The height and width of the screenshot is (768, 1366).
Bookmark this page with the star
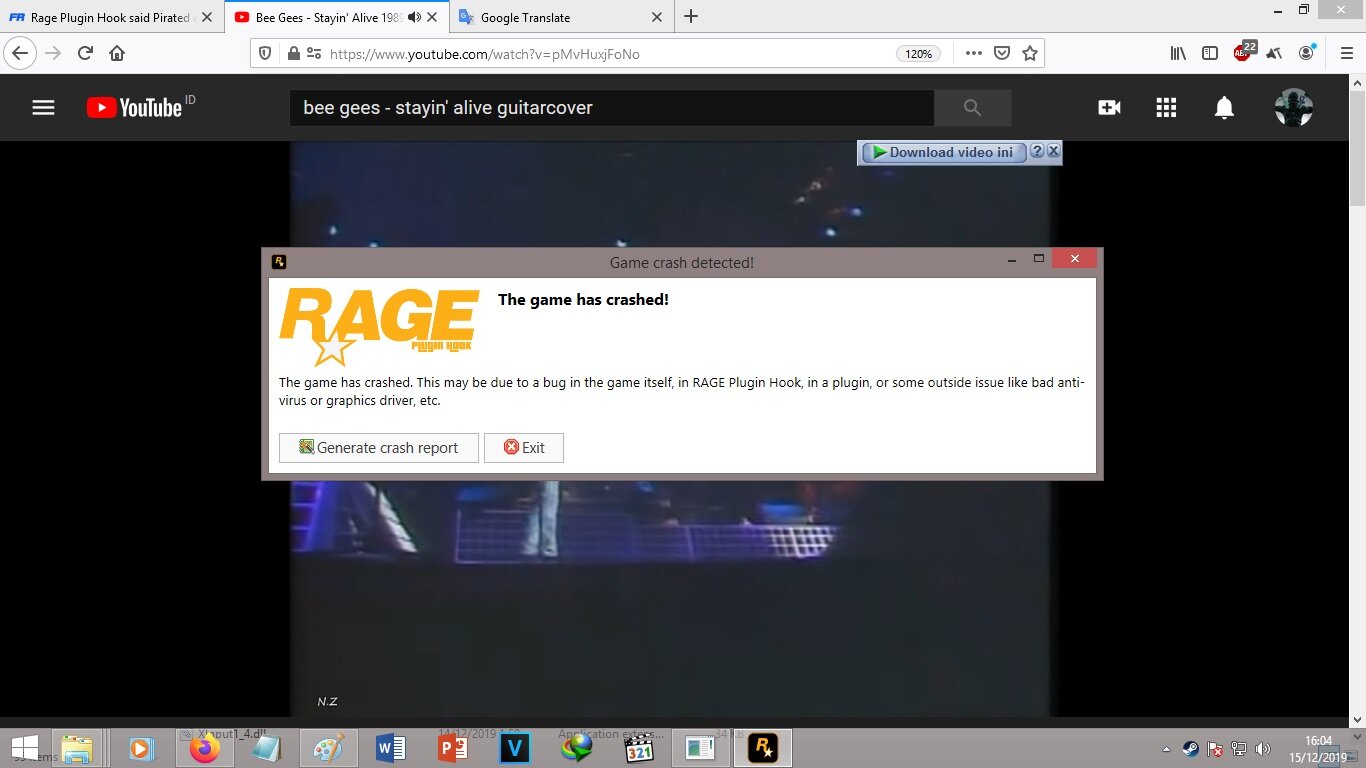[x=1030, y=54]
